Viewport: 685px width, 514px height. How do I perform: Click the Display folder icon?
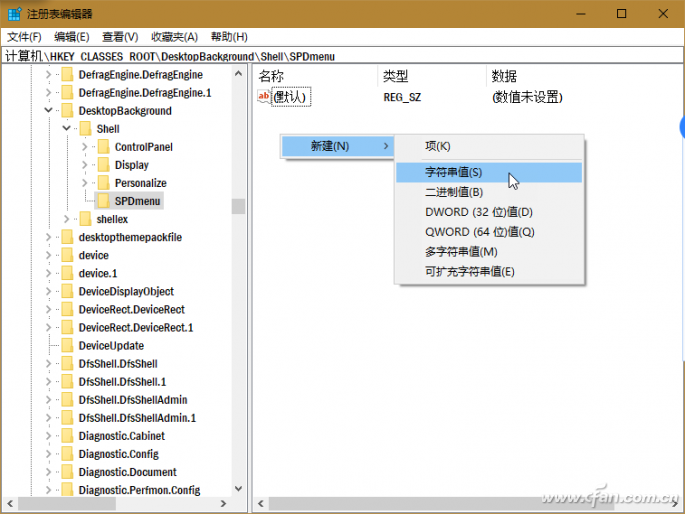pyautogui.click(x=104, y=165)
